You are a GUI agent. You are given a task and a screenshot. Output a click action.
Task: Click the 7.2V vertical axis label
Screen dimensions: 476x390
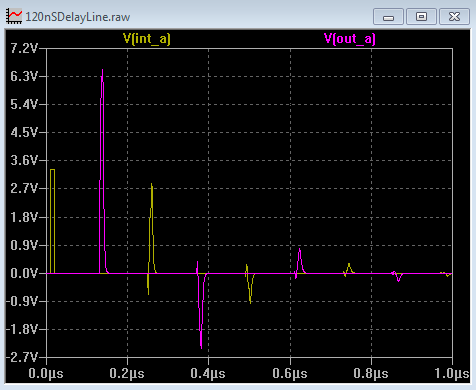click(x=24, y=49)
